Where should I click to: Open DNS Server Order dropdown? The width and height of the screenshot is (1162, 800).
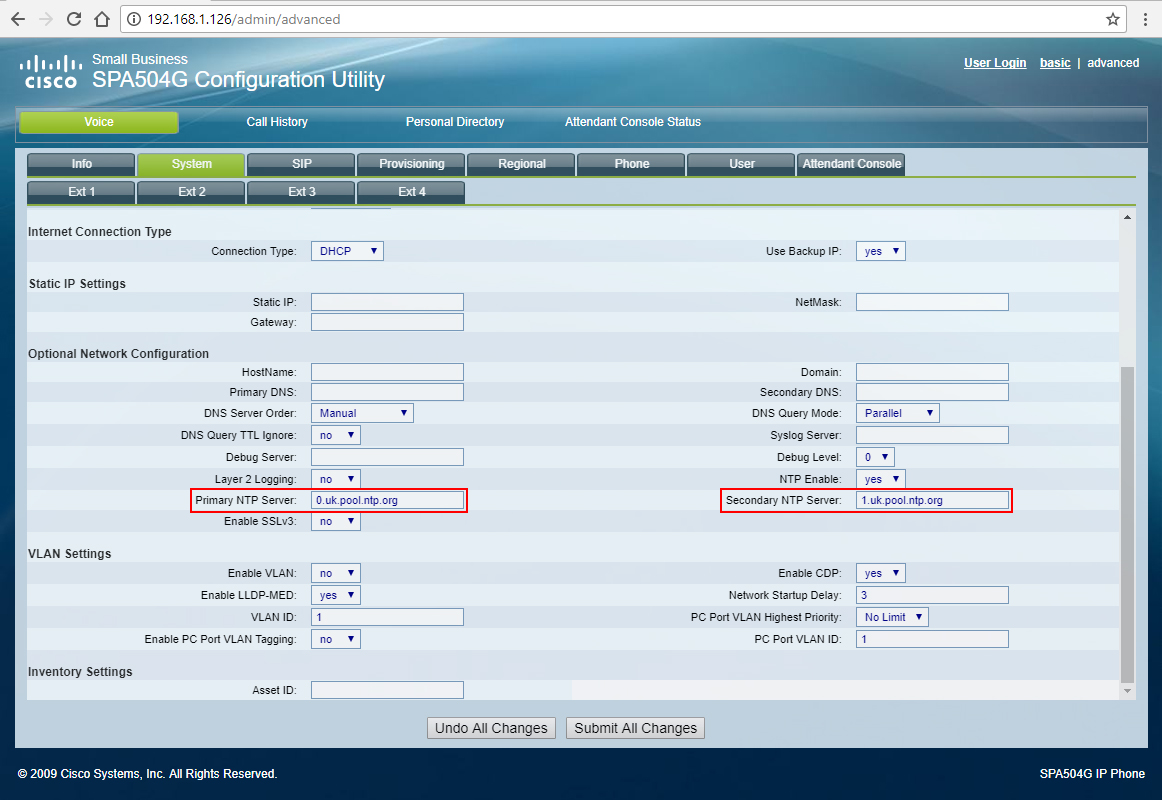362,413
